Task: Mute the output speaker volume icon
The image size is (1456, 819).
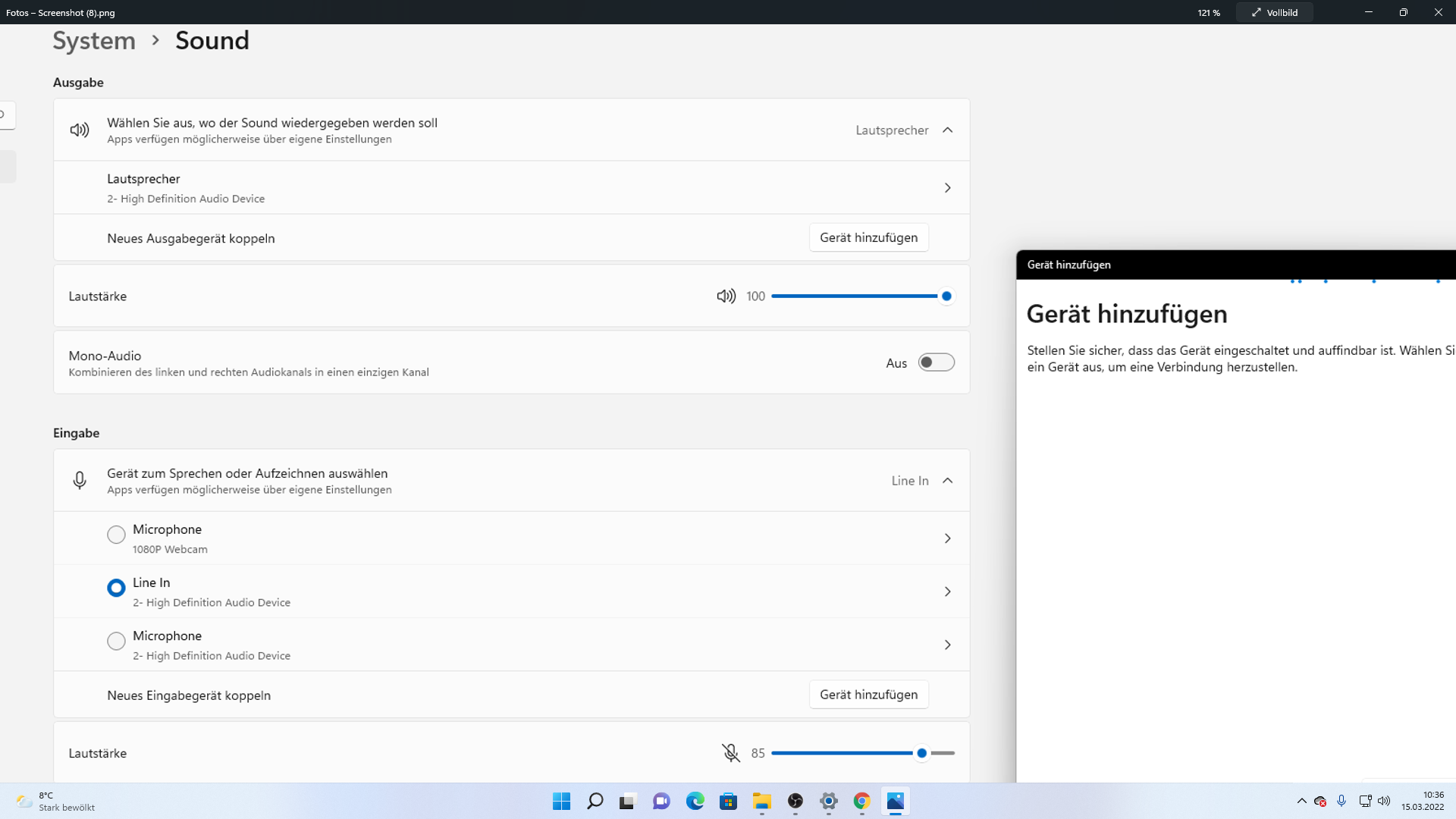Action: coord(726,297)
